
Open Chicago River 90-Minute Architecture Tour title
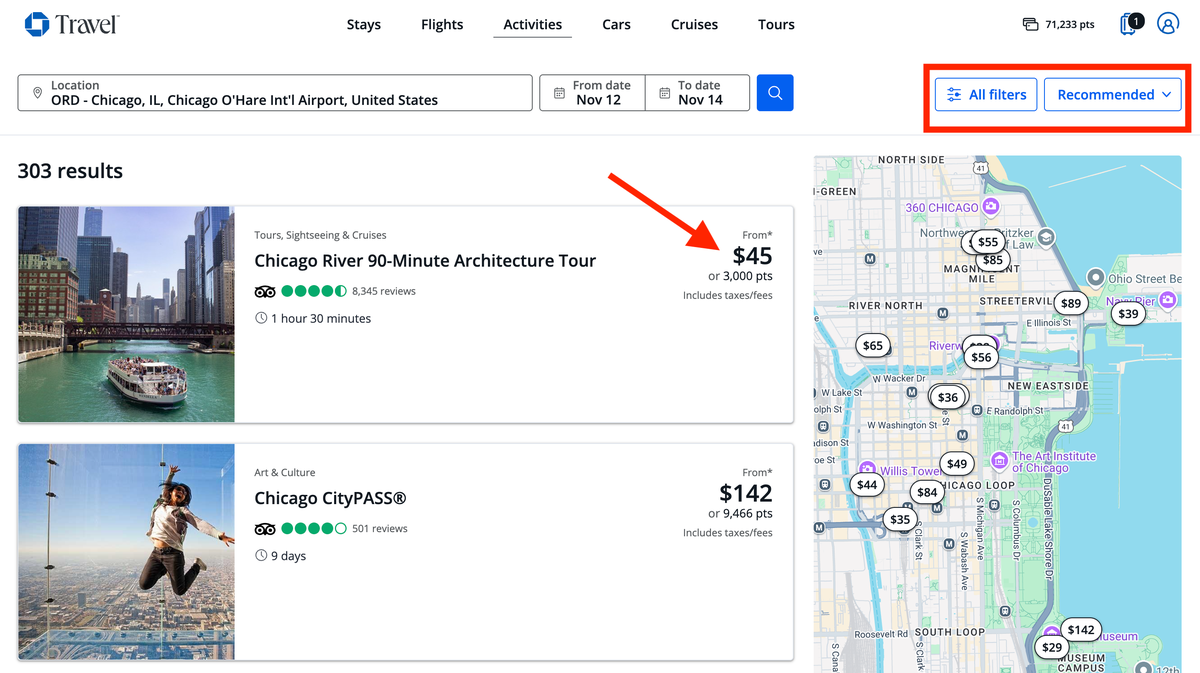click(425, 261)
